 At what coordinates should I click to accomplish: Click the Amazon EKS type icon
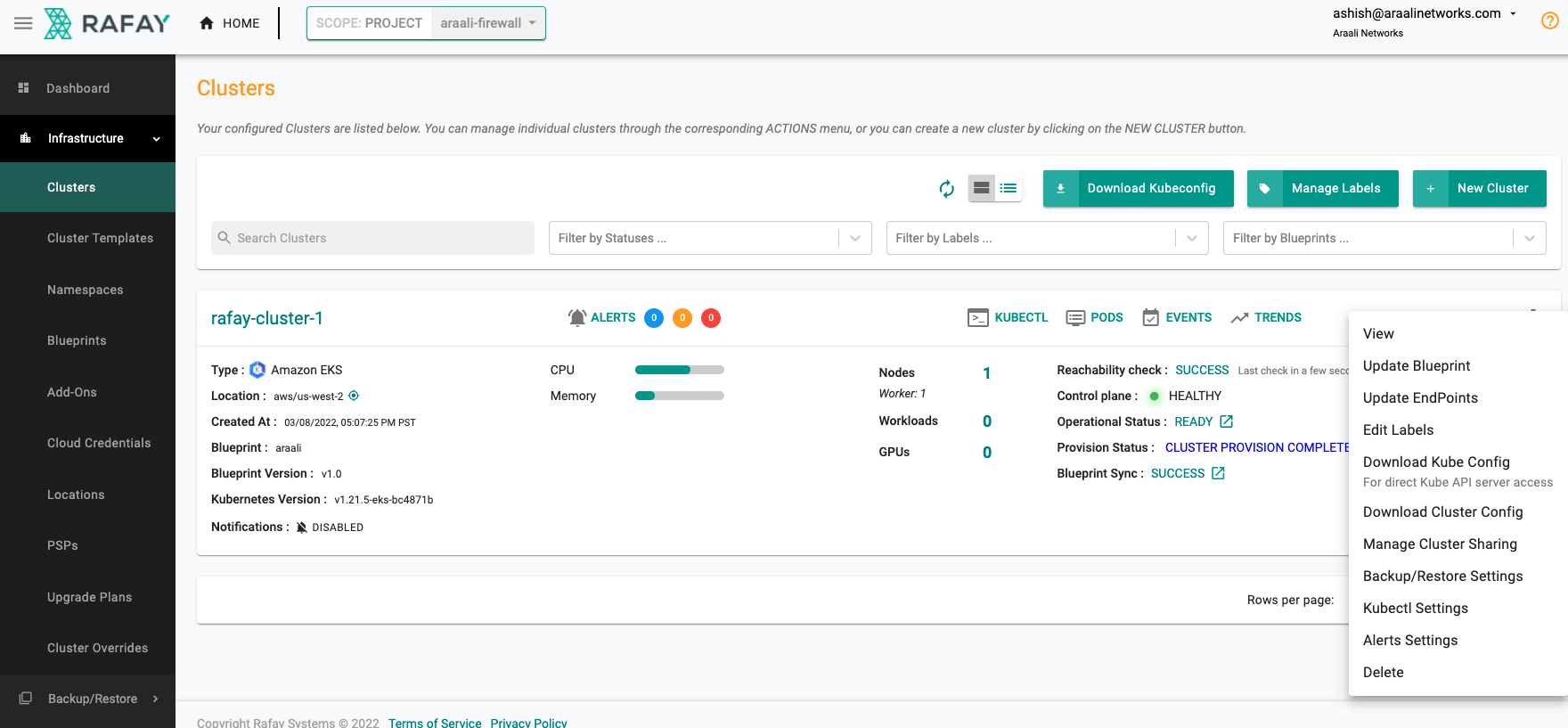coord(257,370)
